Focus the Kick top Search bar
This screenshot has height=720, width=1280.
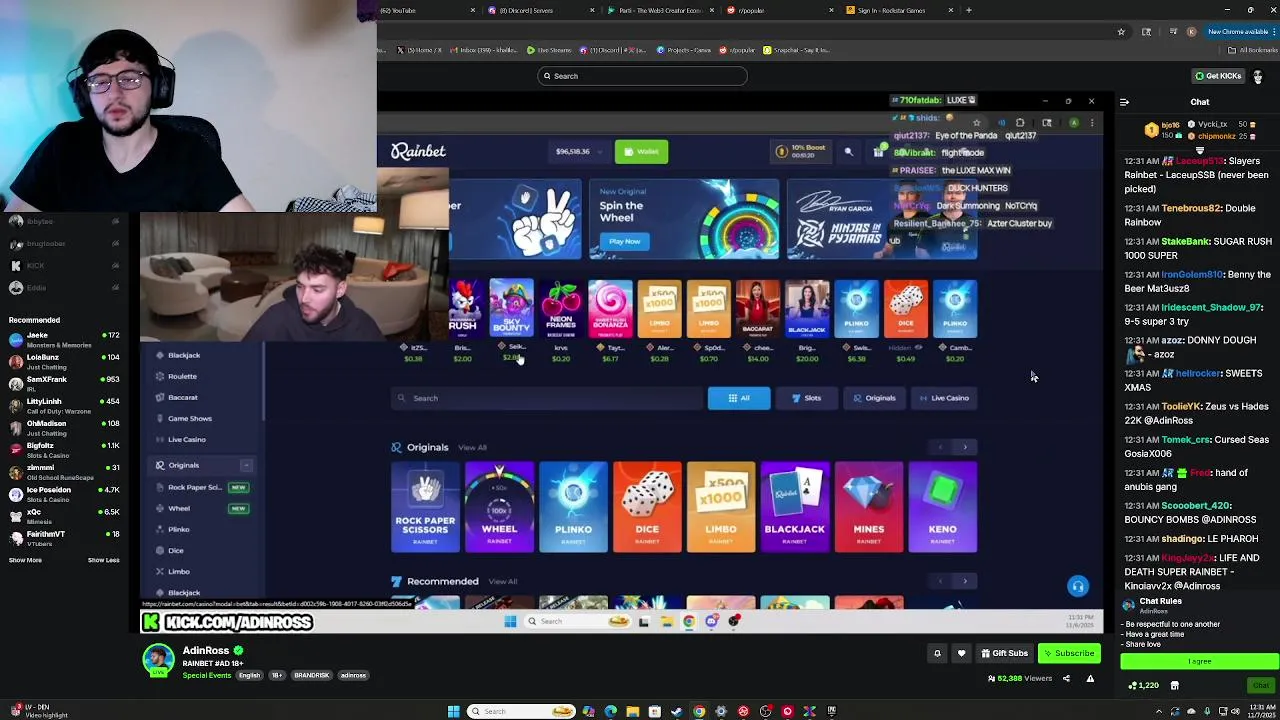pos(641,76)
